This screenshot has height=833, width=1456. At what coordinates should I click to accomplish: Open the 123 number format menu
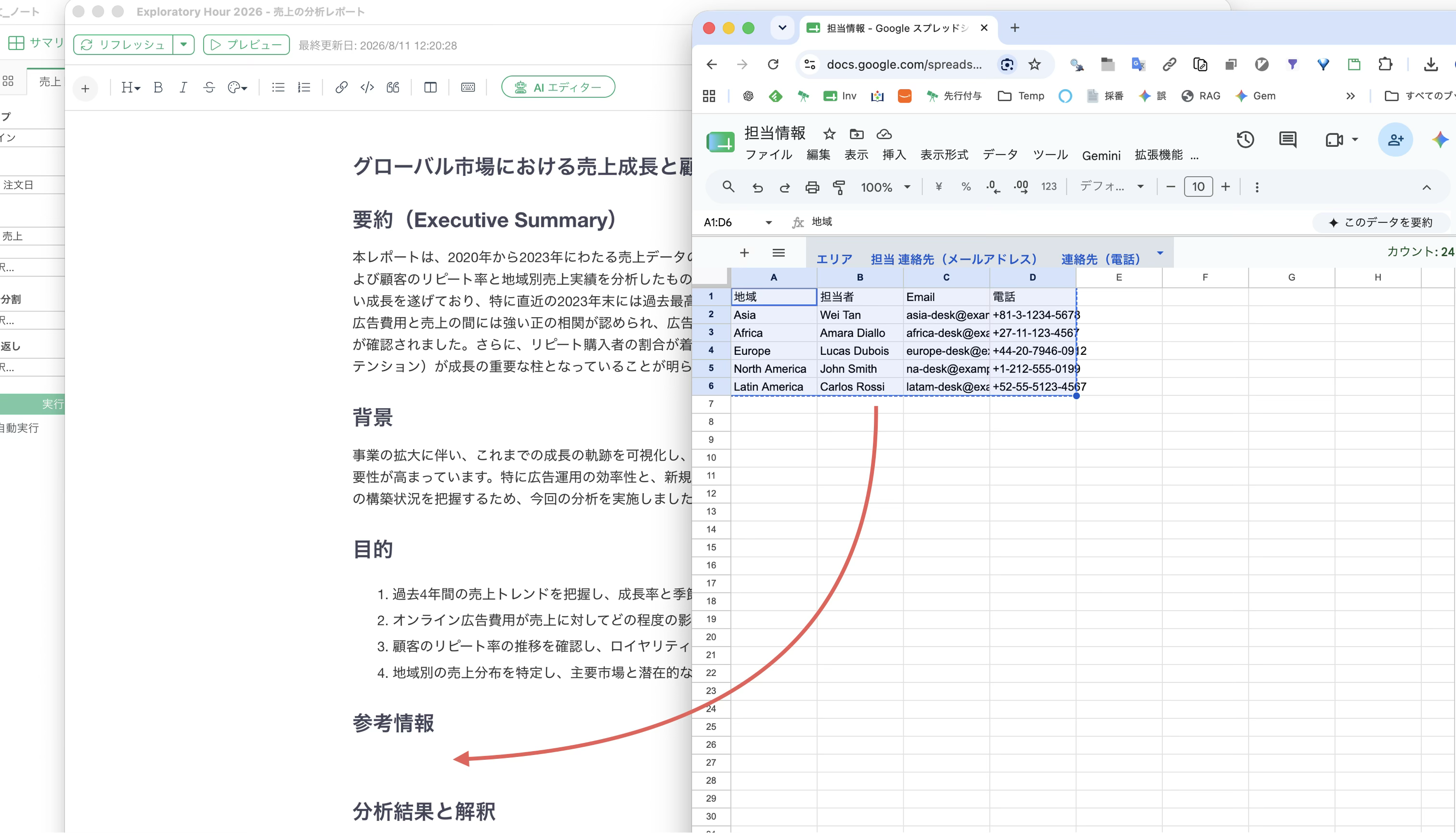pyautogui.click(x=1048, y=187)
